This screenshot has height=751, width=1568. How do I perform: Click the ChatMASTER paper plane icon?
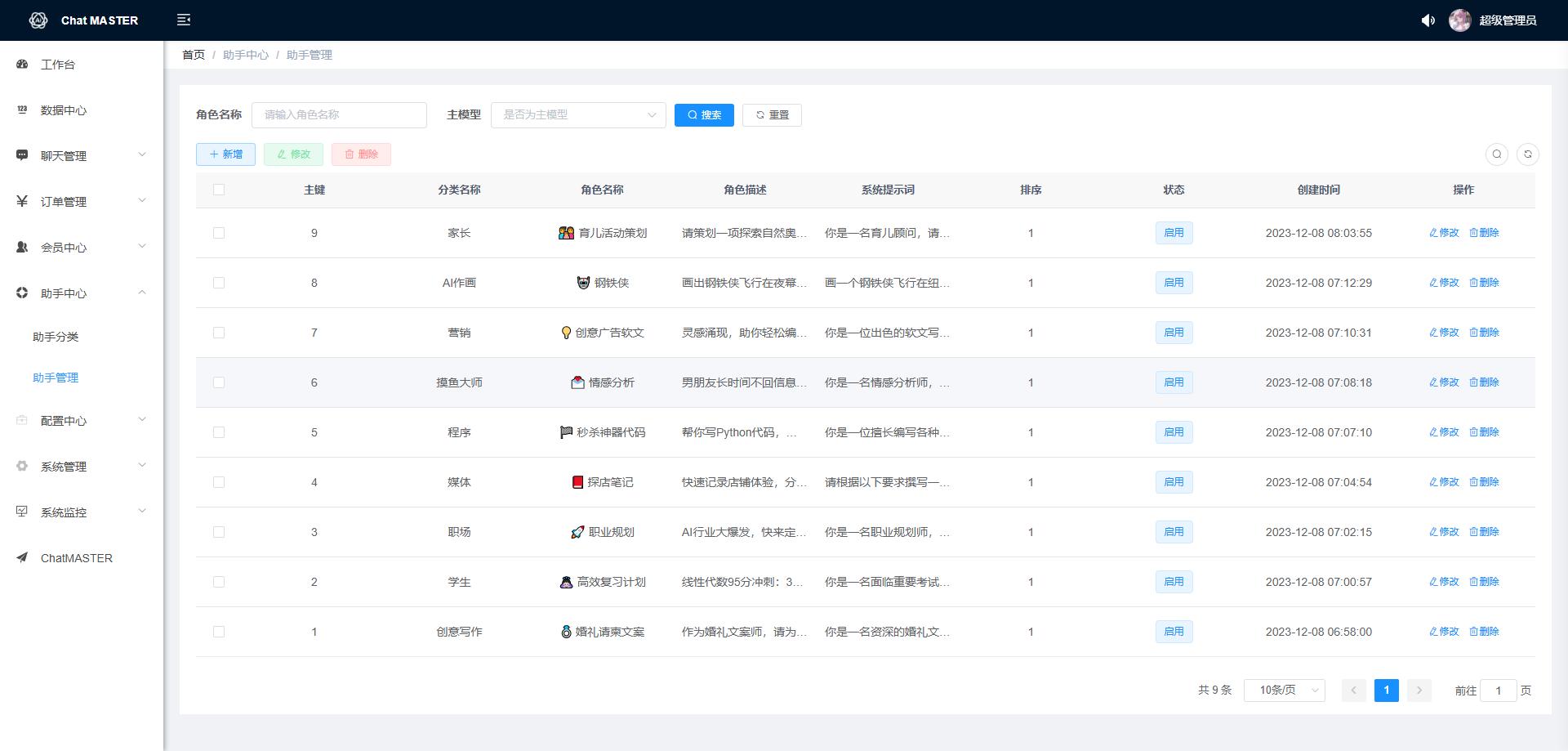point(22,557)
